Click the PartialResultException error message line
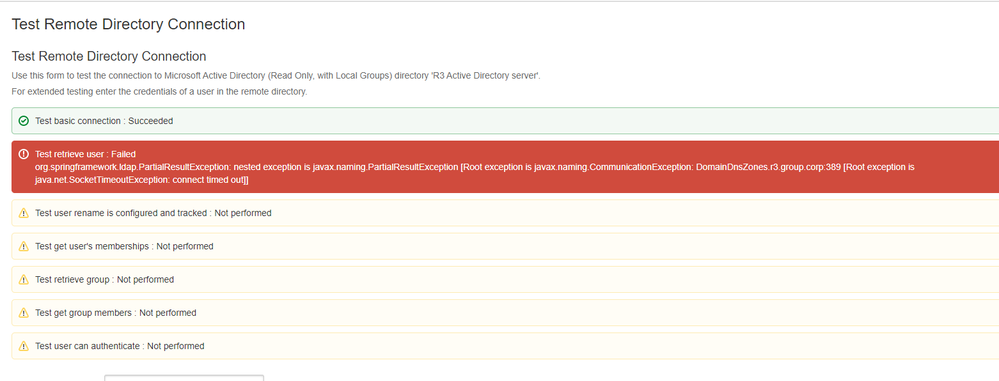This screenshot has width=999, height=381. coord(475,167)
